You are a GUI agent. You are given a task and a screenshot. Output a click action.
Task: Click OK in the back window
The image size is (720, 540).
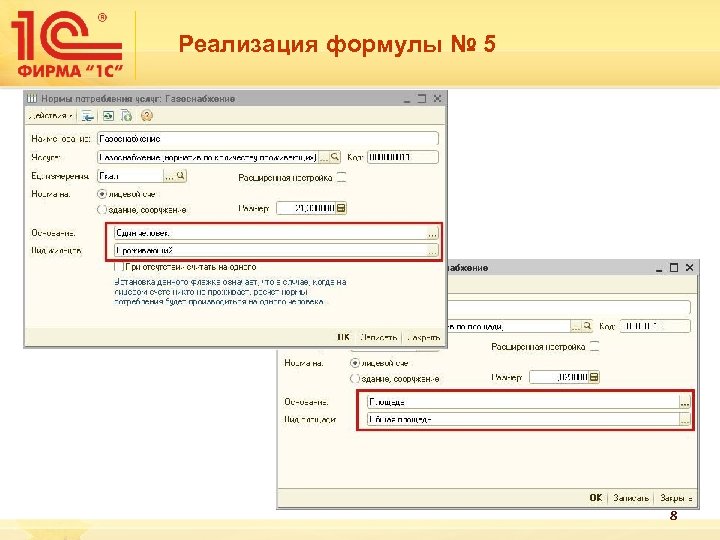pyautogui.click(x=596, y=498)
